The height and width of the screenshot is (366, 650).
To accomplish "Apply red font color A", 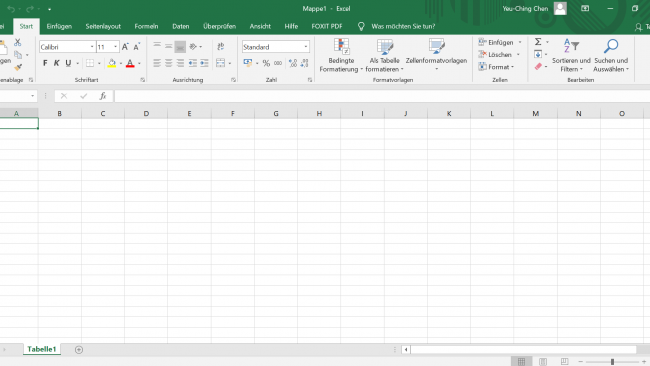I will tap(130, 63).
